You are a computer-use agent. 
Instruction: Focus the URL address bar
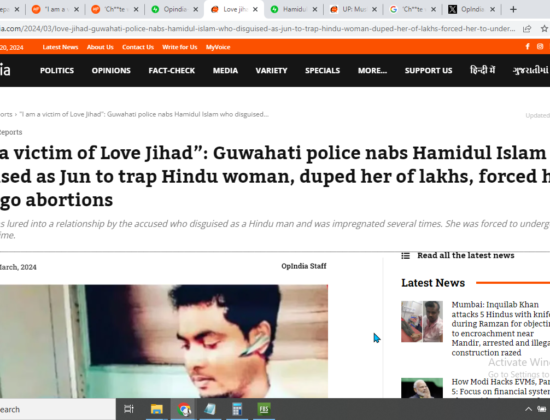tap(258, 29)
